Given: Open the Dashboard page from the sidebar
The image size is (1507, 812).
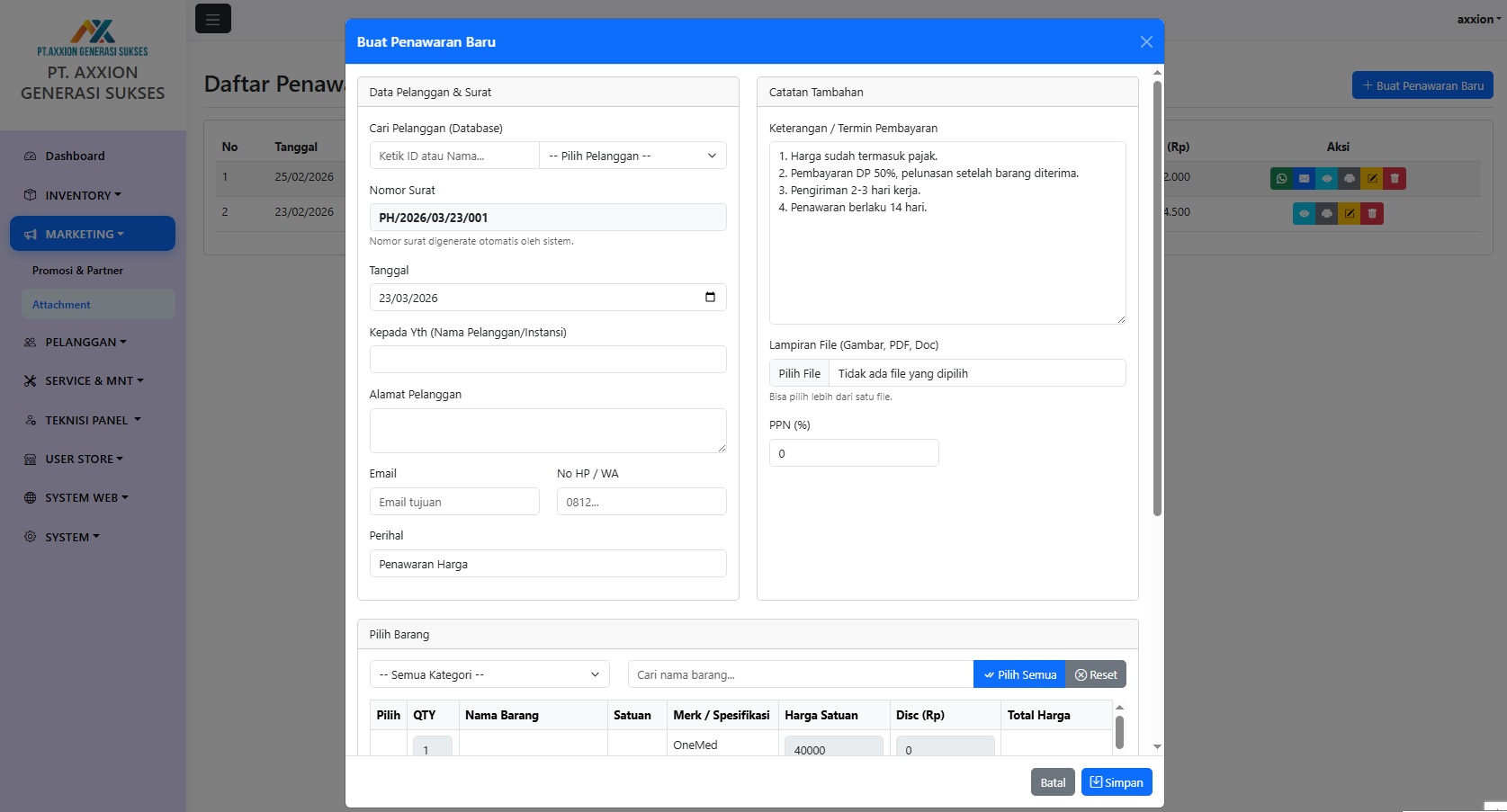Looking at the screenshot, I should click(x=93, y=156).
